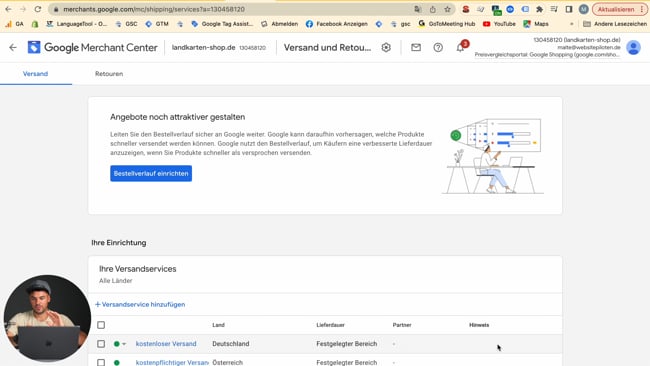Open the Maps bookmark
This screenshot has width=650, height=366.
(536, 24)
